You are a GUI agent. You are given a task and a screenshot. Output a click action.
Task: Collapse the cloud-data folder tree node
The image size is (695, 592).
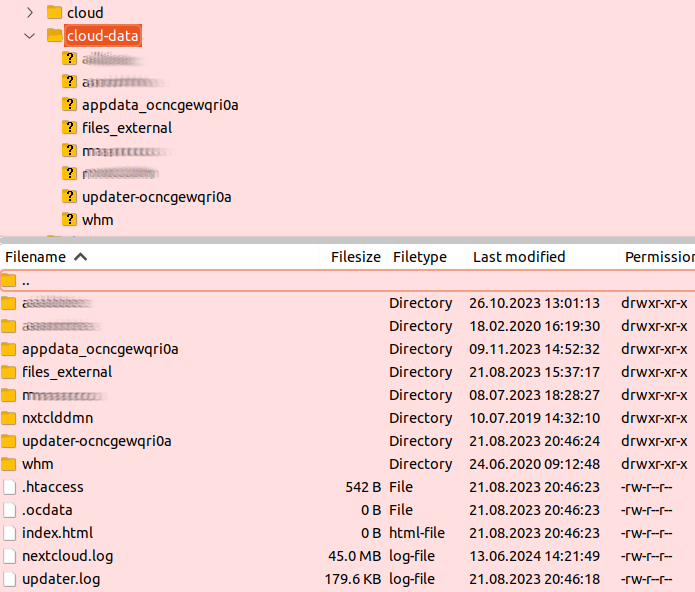click(x=29, y=36)
